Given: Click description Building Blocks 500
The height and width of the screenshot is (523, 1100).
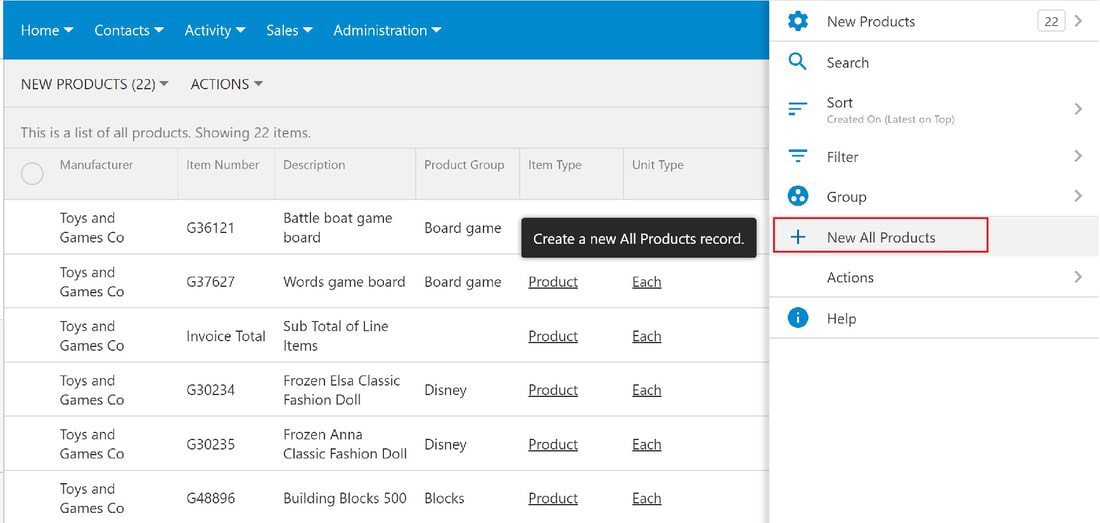Looking at the screenshot, I should click(344, 498).
